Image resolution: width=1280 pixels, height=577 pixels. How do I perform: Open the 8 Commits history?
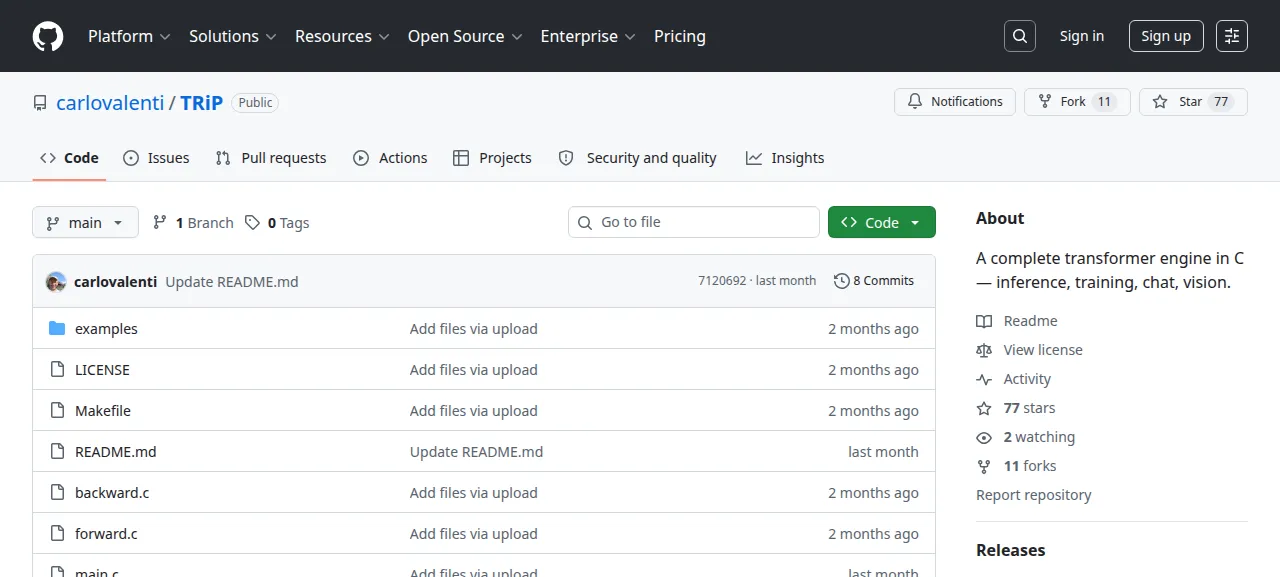[x=874, y=281]
